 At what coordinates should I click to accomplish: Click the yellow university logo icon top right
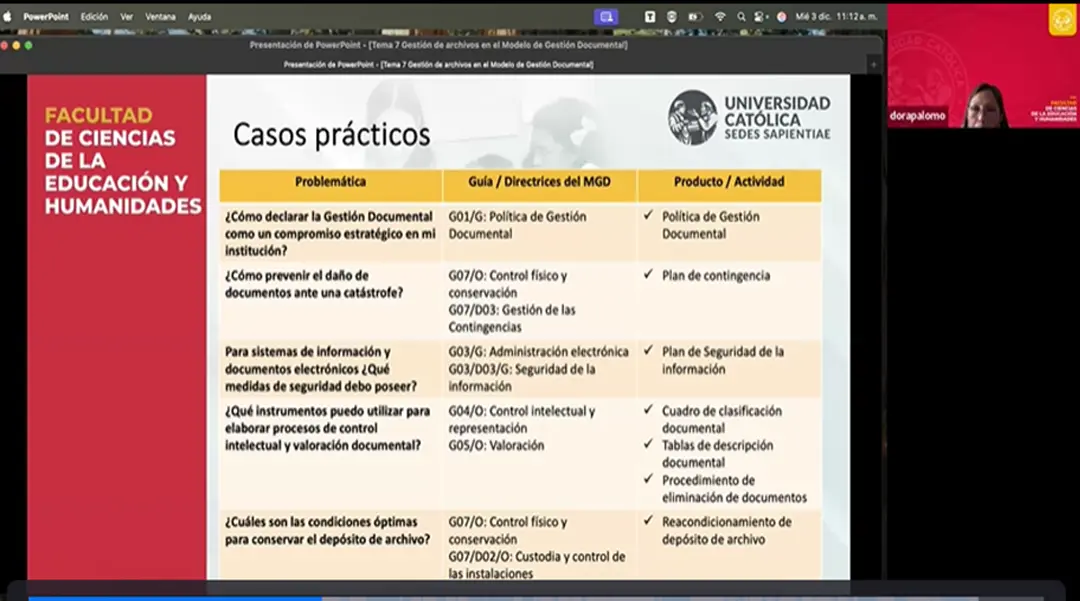point(1062,19)
